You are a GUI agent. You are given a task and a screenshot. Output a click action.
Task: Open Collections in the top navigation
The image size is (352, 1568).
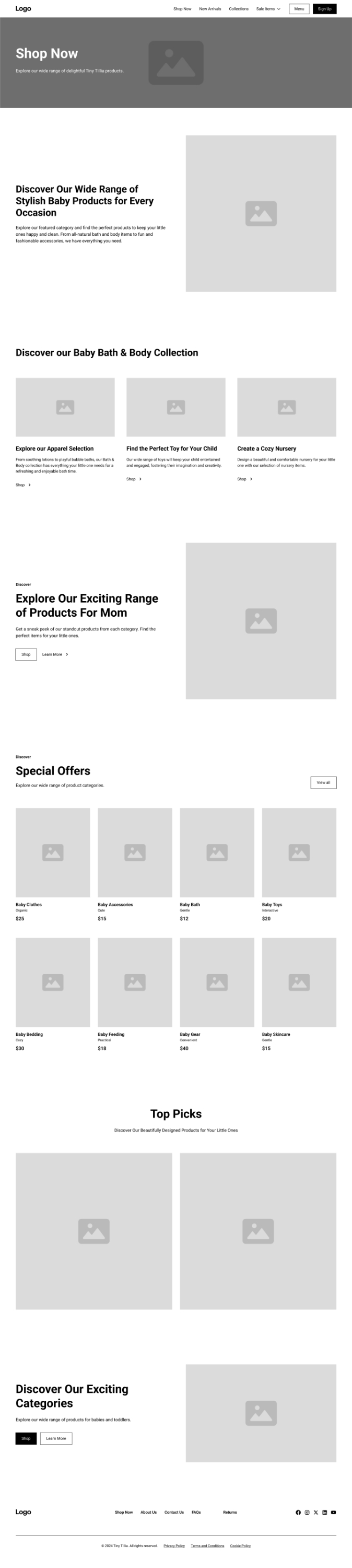238,8
